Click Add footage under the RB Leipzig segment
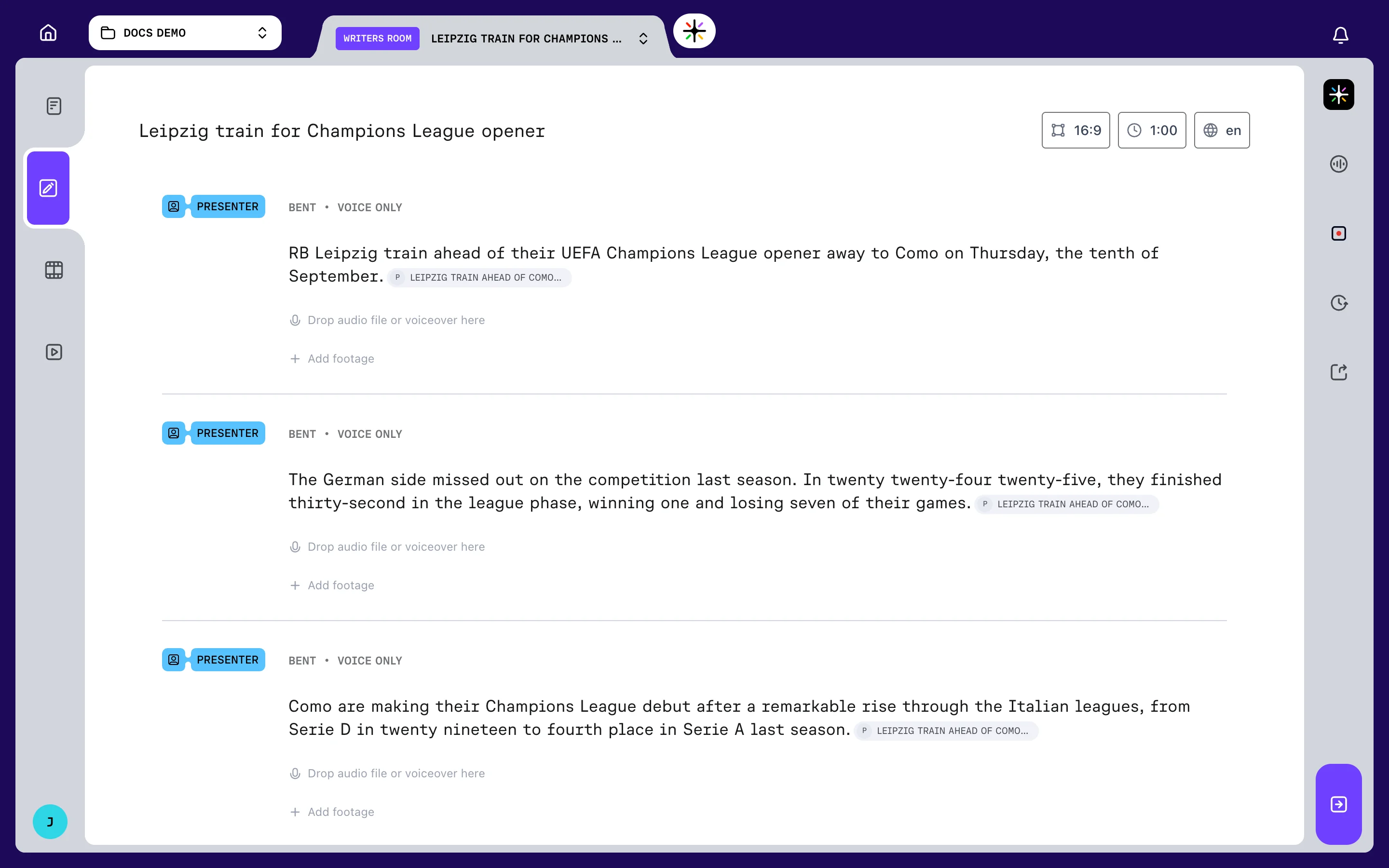The width and height of the screenshot is (1389, 868). pos(332,359)
